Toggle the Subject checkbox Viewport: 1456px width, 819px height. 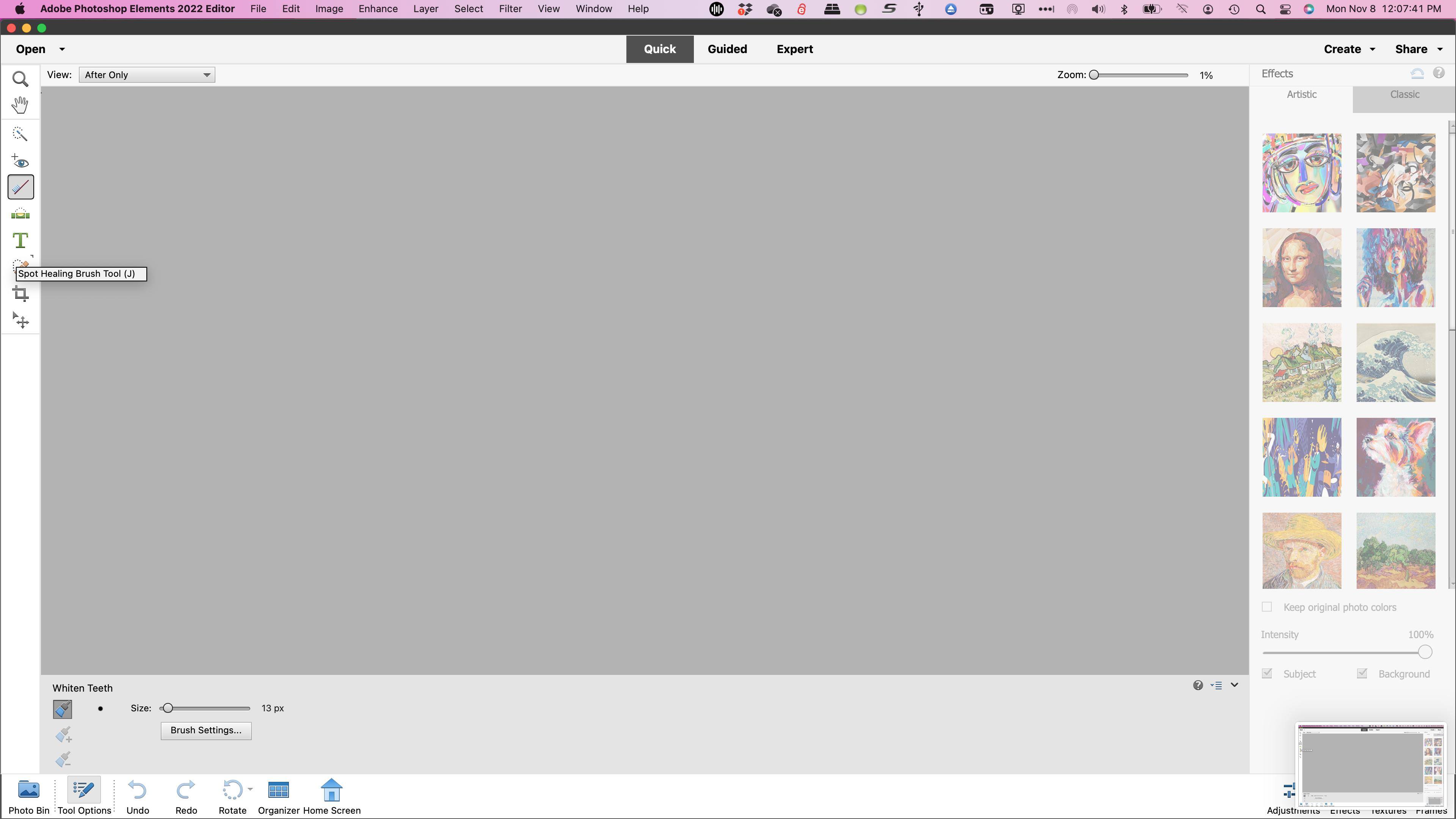click(x=1267, y=673)
